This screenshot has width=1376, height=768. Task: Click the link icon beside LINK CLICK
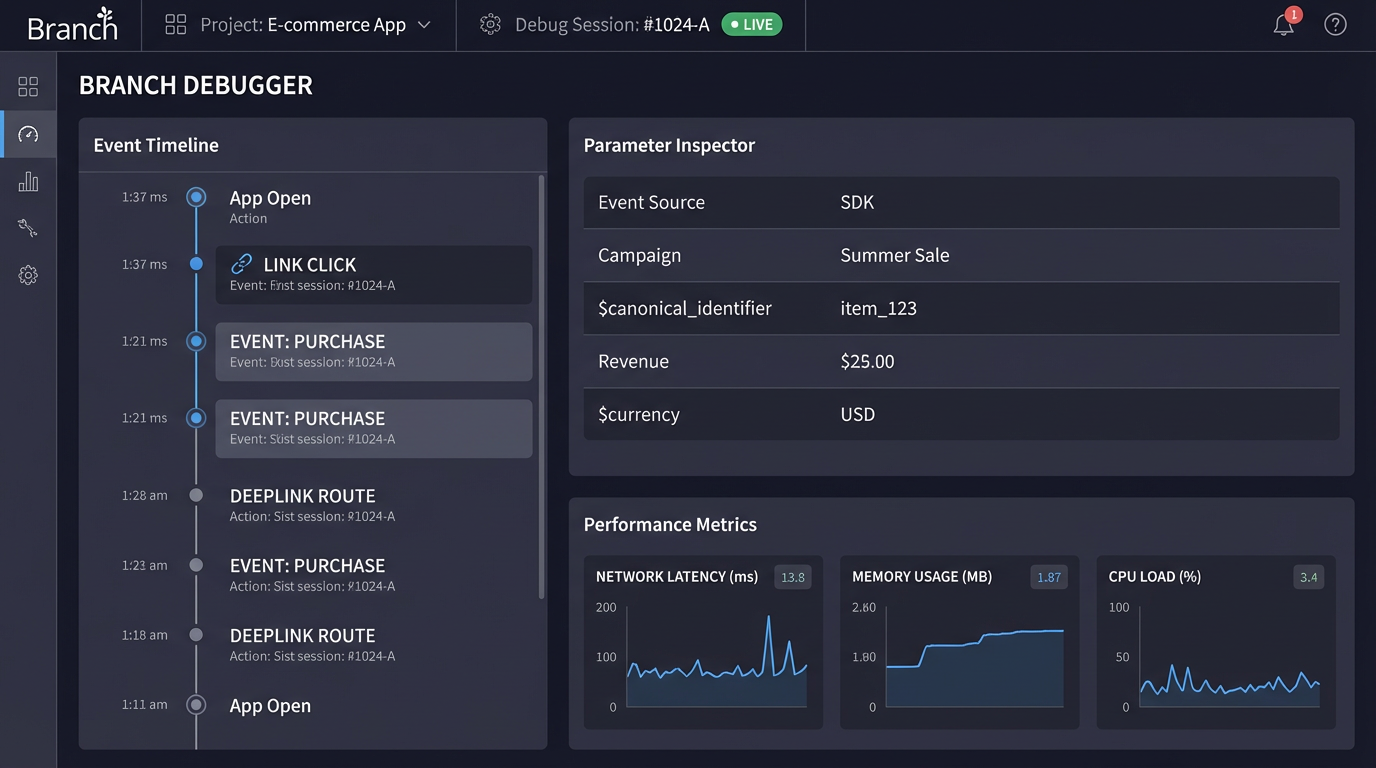click(x=241, y=264)
